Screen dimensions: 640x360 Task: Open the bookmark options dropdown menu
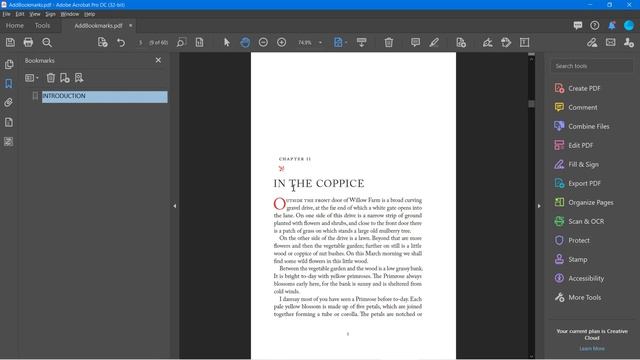pos(31,78)
